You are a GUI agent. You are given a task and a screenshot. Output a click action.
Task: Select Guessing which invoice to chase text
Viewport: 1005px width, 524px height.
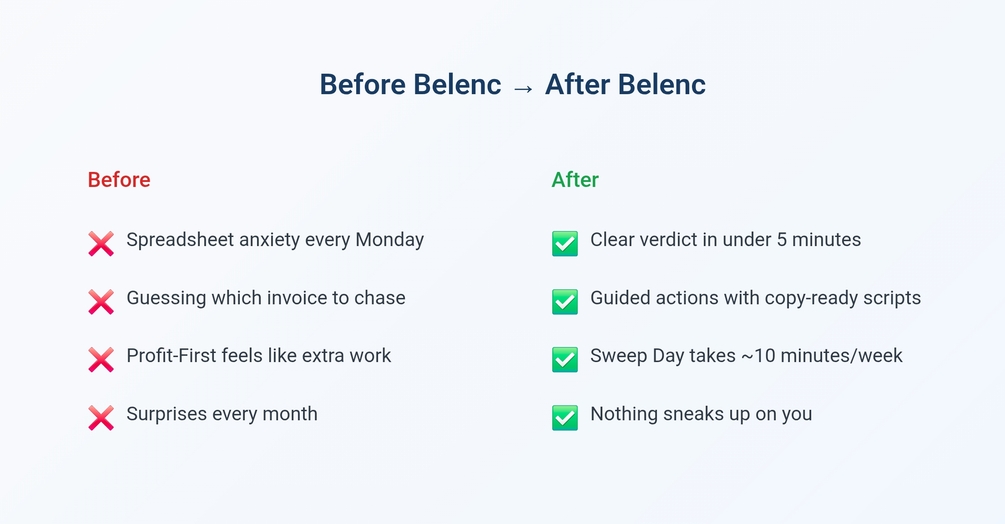tap(266, 298)
